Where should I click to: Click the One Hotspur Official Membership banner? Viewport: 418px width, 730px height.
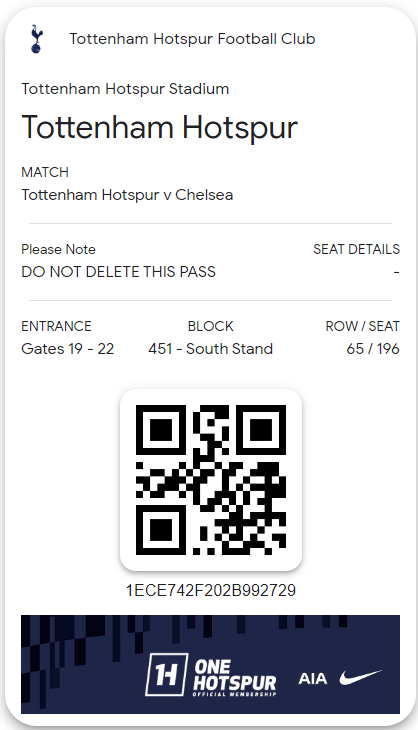pos(210,664)
